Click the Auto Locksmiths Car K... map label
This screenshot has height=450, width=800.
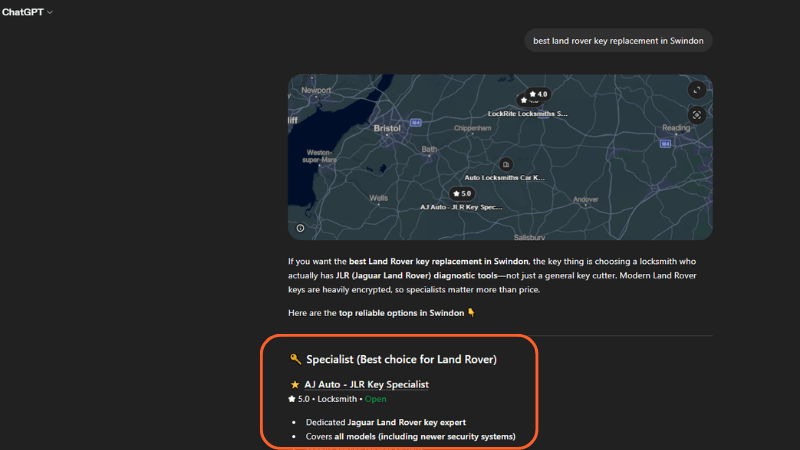coord(505,177)
